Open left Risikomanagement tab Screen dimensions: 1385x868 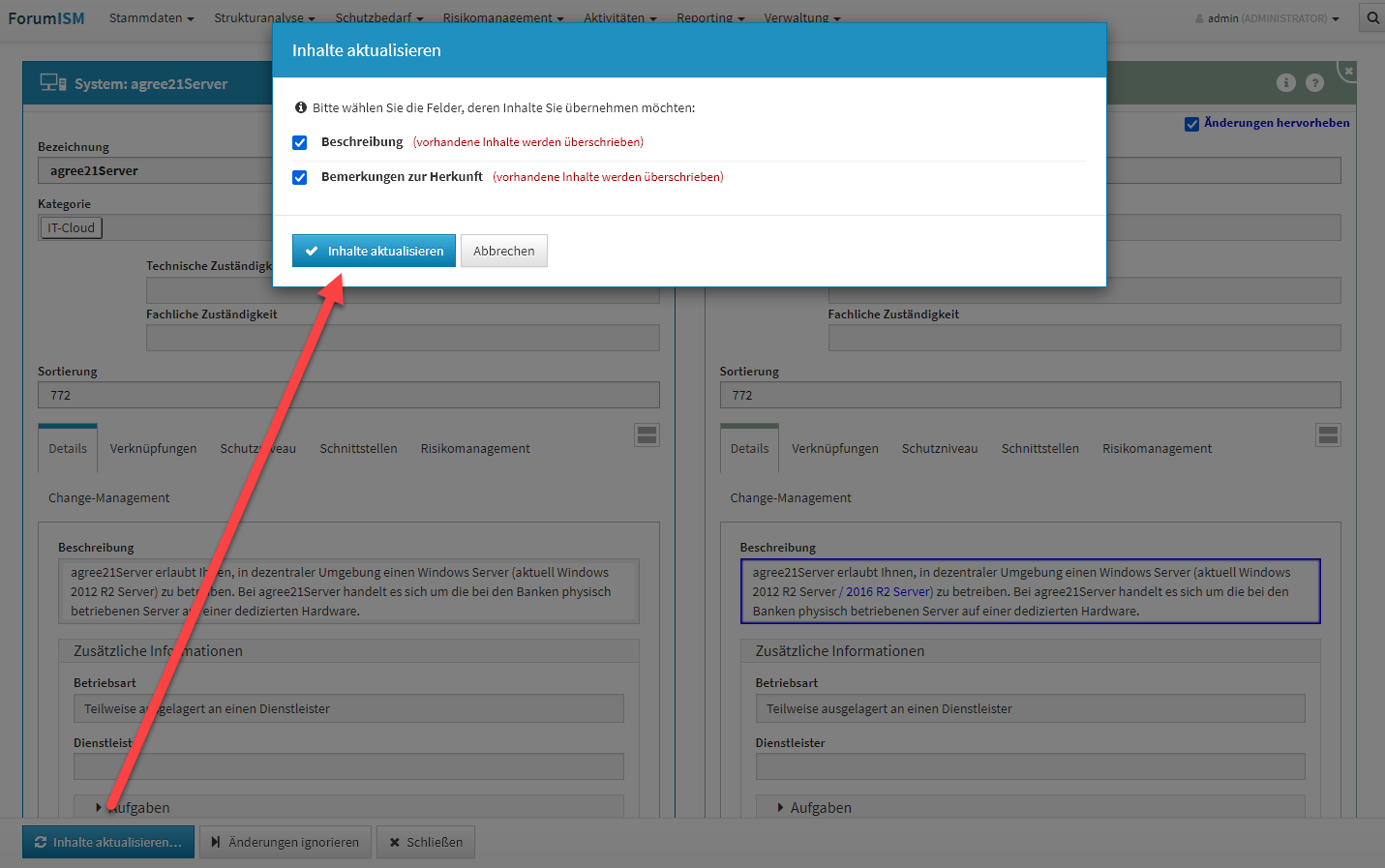475,448
